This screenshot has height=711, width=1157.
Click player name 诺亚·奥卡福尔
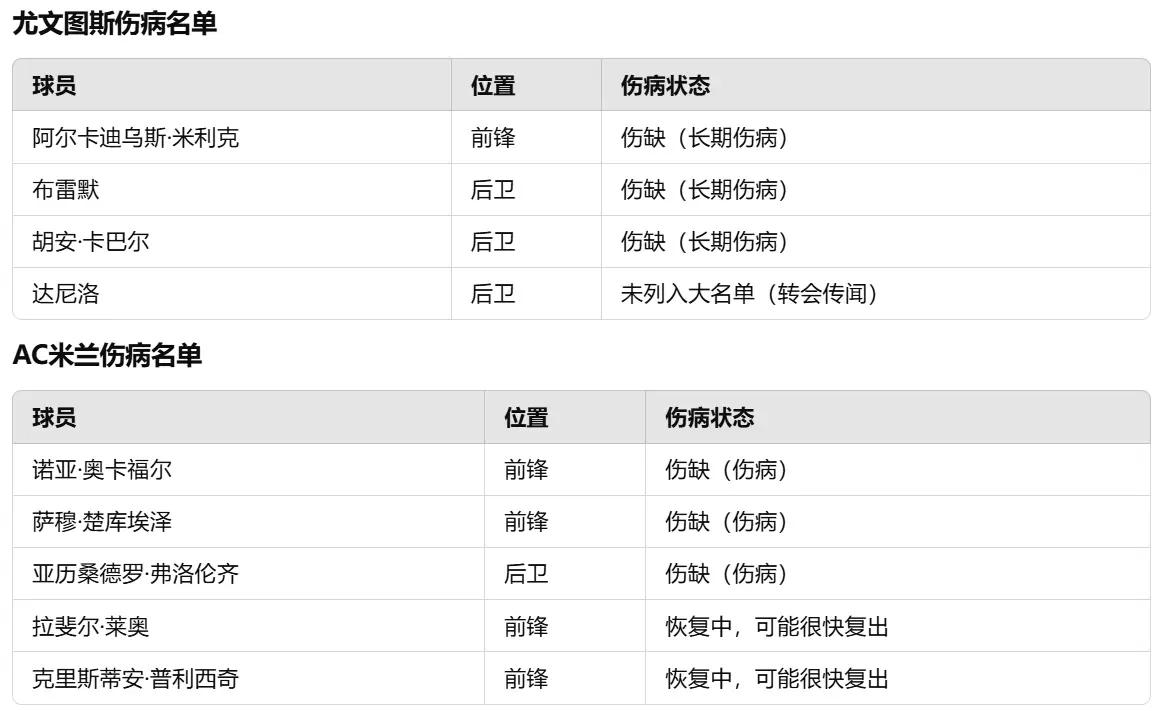click(102, 470)
